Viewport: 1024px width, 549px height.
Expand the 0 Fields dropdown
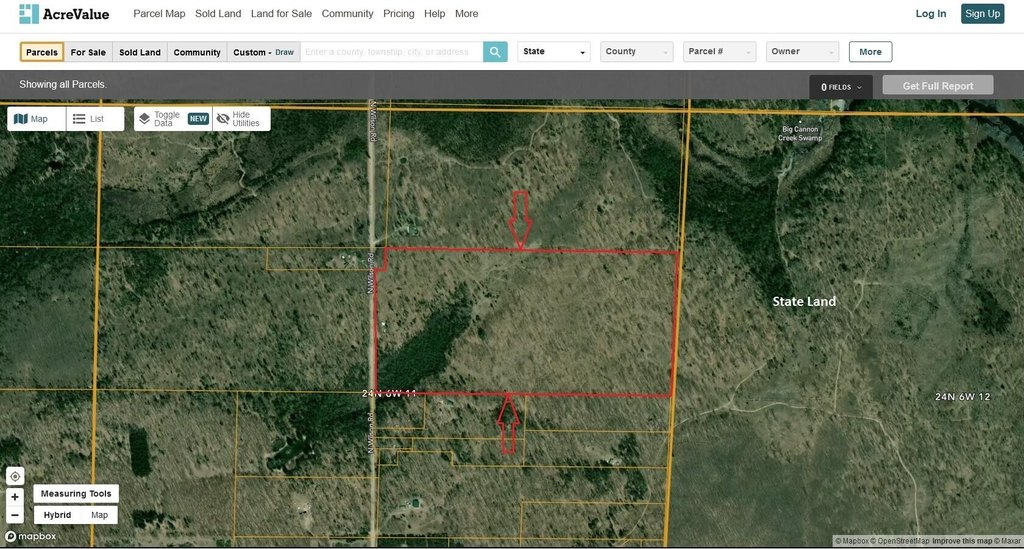[840, 87]
